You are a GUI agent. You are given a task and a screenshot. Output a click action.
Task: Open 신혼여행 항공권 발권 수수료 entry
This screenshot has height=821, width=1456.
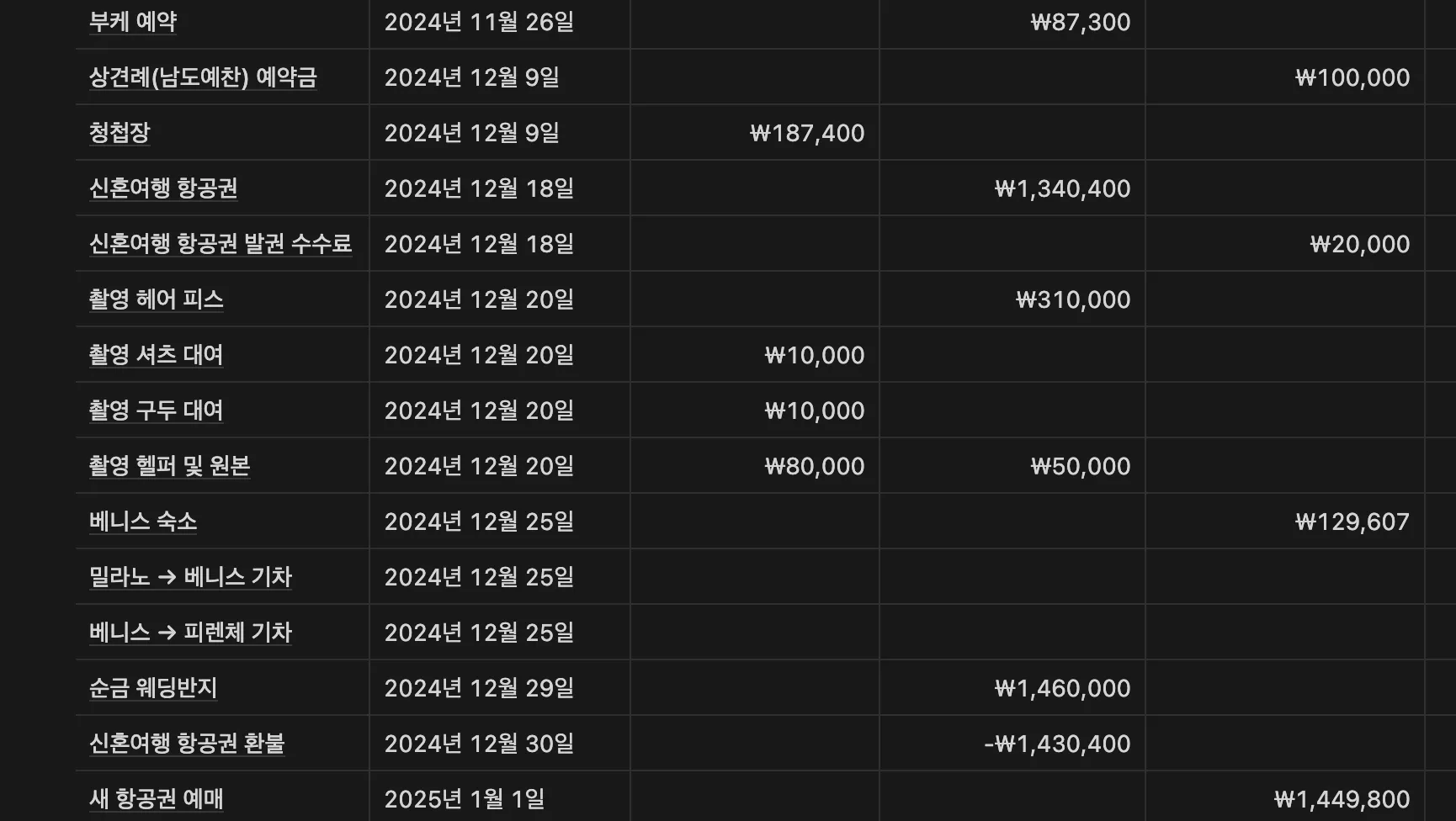click(x=221, y=244)
